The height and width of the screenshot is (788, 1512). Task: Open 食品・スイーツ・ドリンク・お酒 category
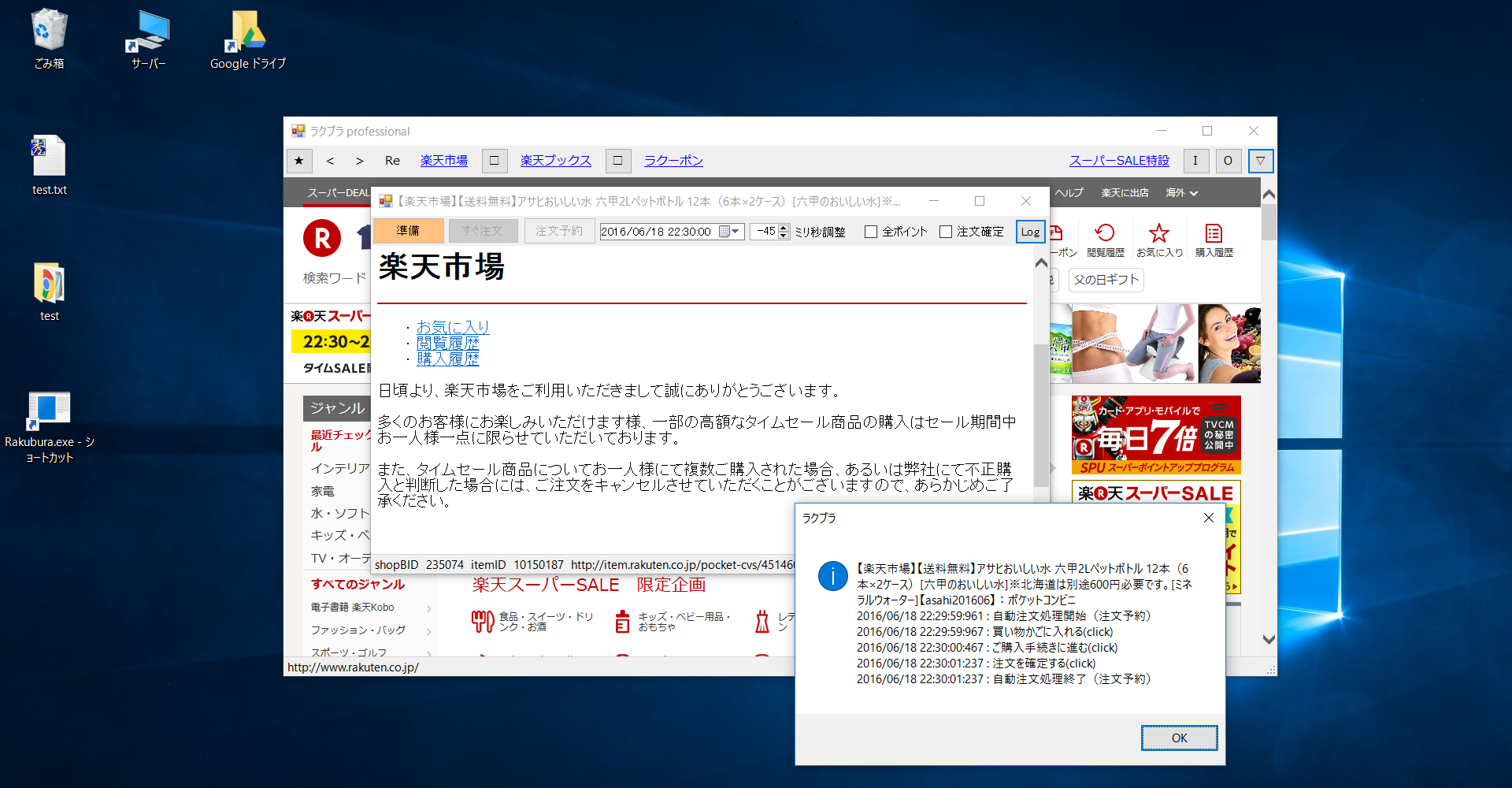point(532,622)
